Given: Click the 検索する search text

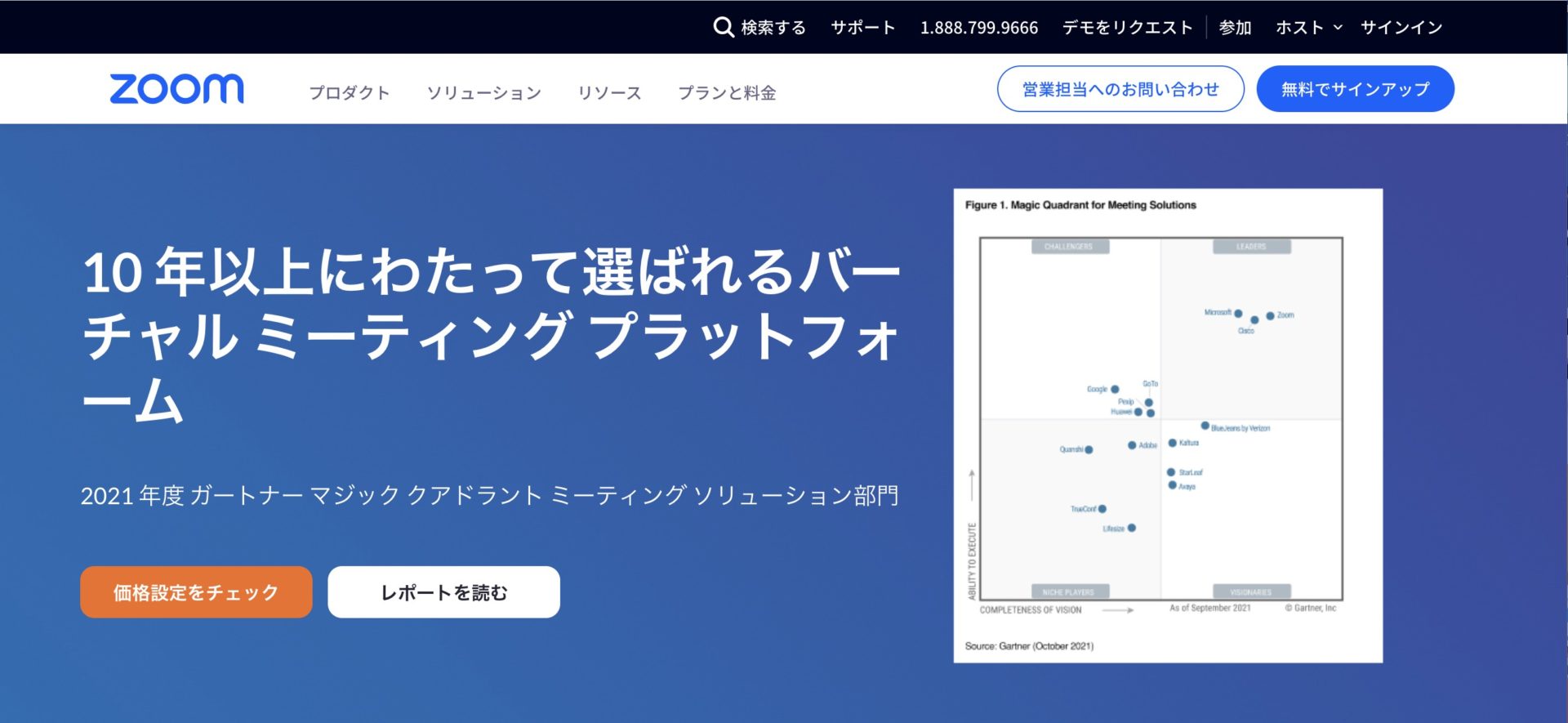Looking at the screenshot, I should tap(773, 28).
